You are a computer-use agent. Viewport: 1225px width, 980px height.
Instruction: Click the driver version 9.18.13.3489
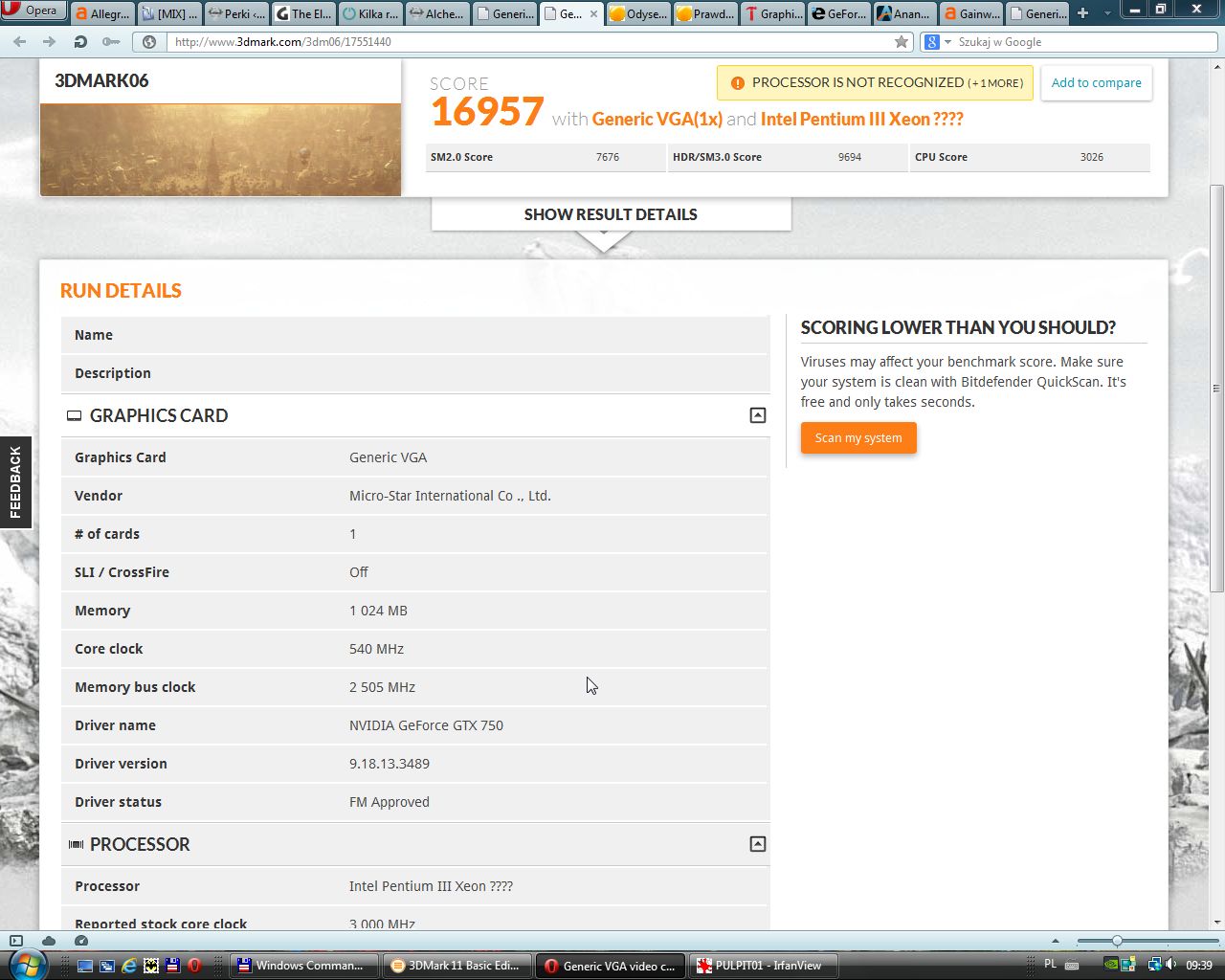tap(390, 764)
